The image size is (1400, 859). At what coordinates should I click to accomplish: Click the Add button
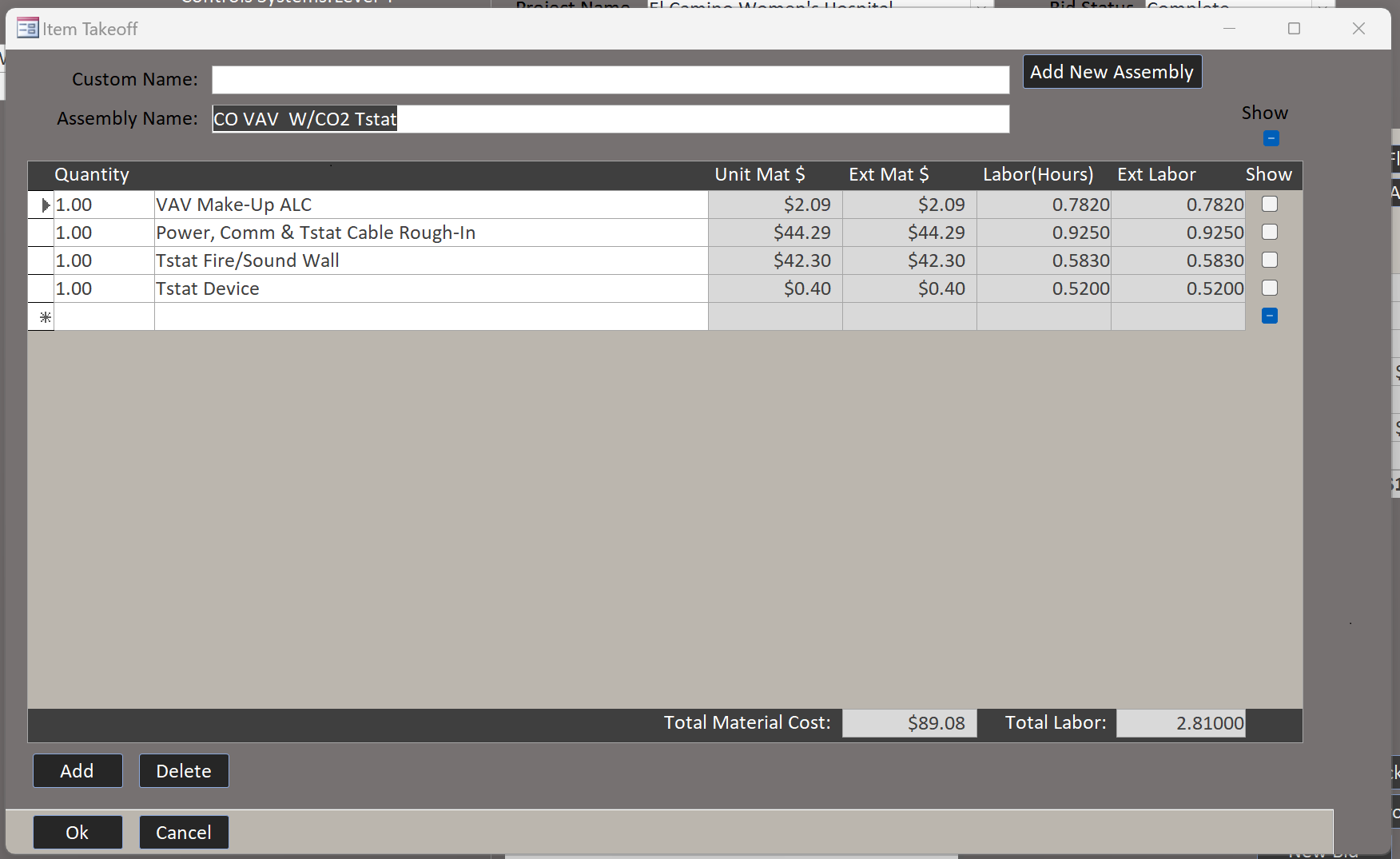point(78,771)
